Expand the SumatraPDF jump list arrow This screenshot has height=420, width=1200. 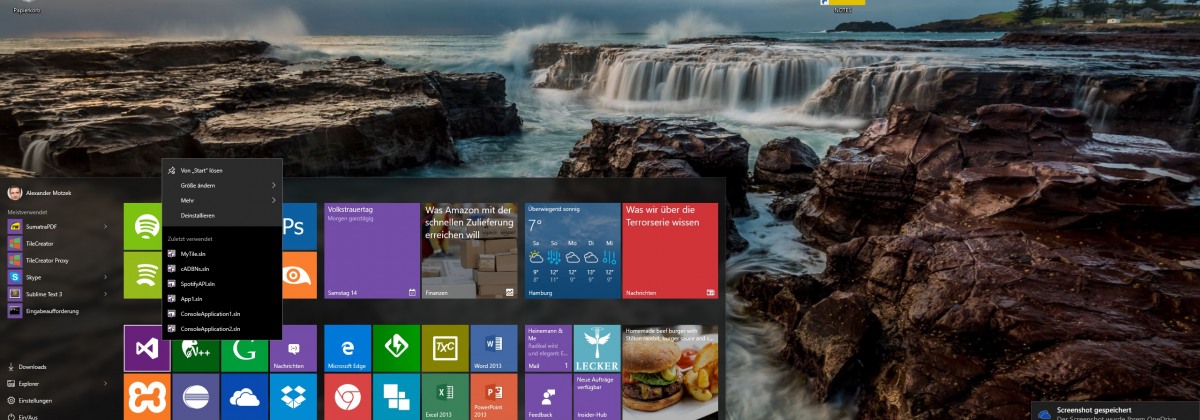pyautogui.click(x=106, y=227)
